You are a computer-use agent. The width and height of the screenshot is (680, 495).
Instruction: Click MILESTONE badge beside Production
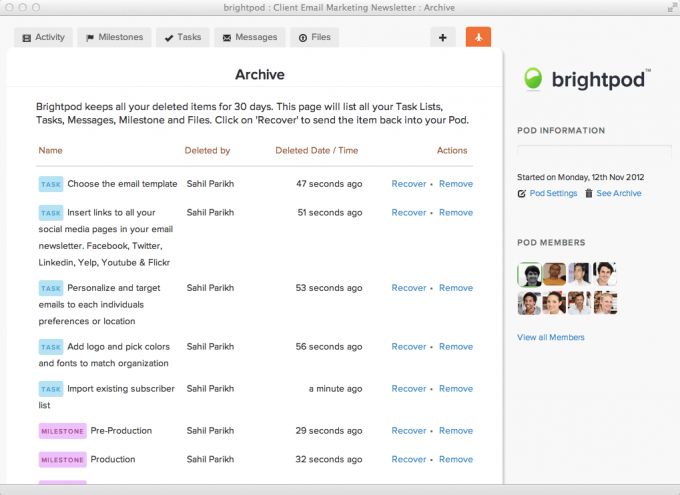pos(62,460)
